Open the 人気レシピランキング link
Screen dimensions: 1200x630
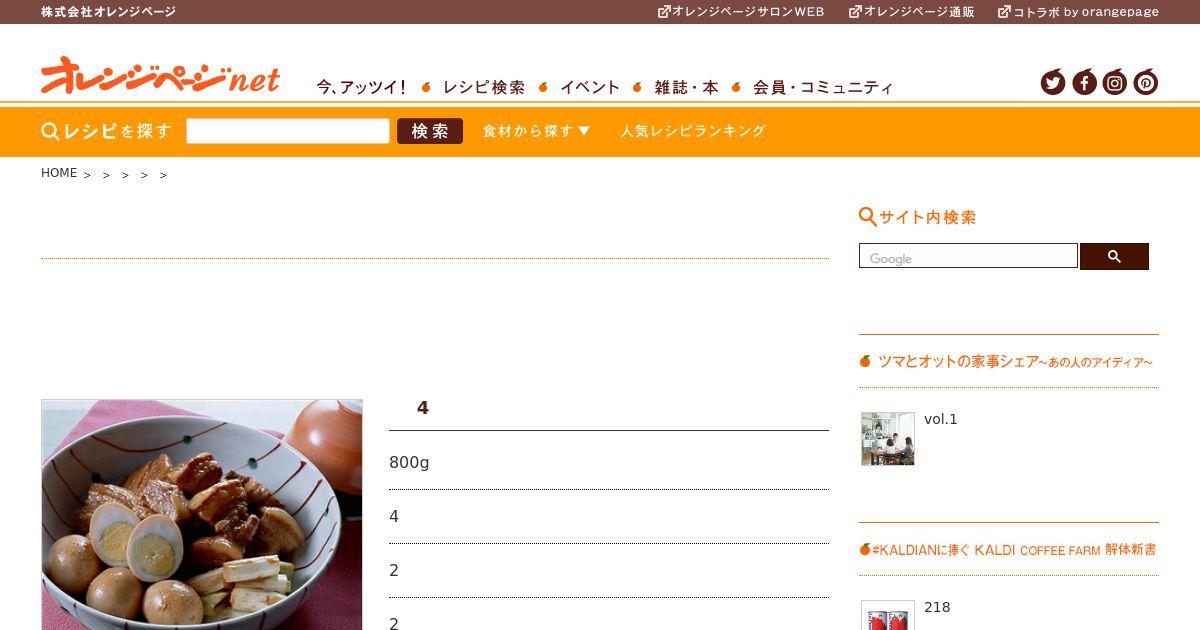click(693, 131)
